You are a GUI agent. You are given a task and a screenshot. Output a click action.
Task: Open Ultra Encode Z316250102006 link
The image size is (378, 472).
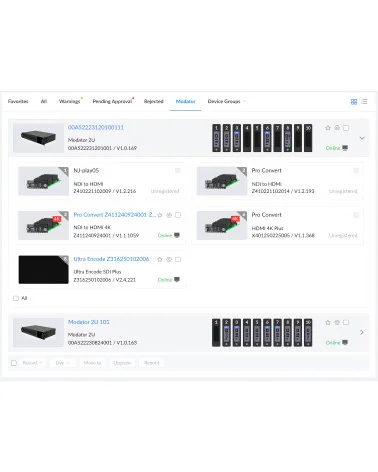tap(111, 259)
